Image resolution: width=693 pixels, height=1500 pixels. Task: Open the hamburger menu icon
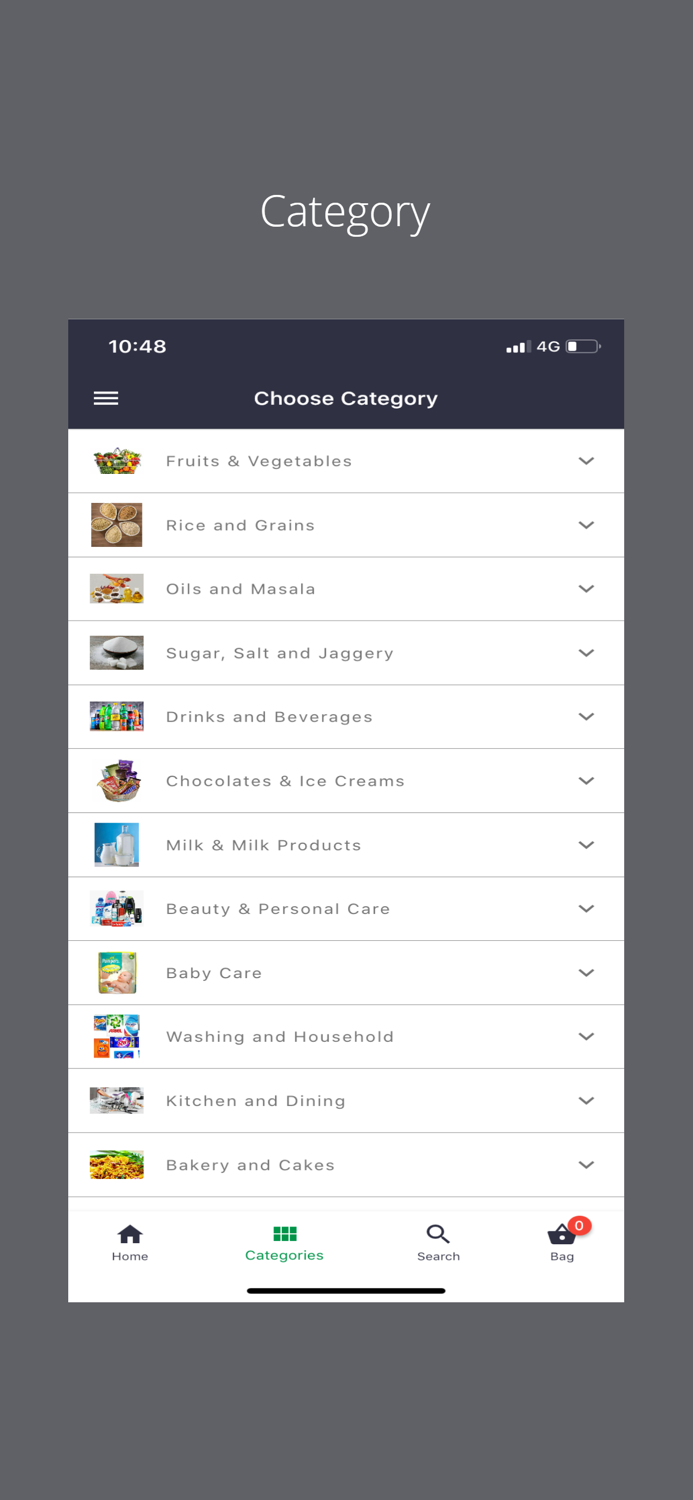[105, 398]
